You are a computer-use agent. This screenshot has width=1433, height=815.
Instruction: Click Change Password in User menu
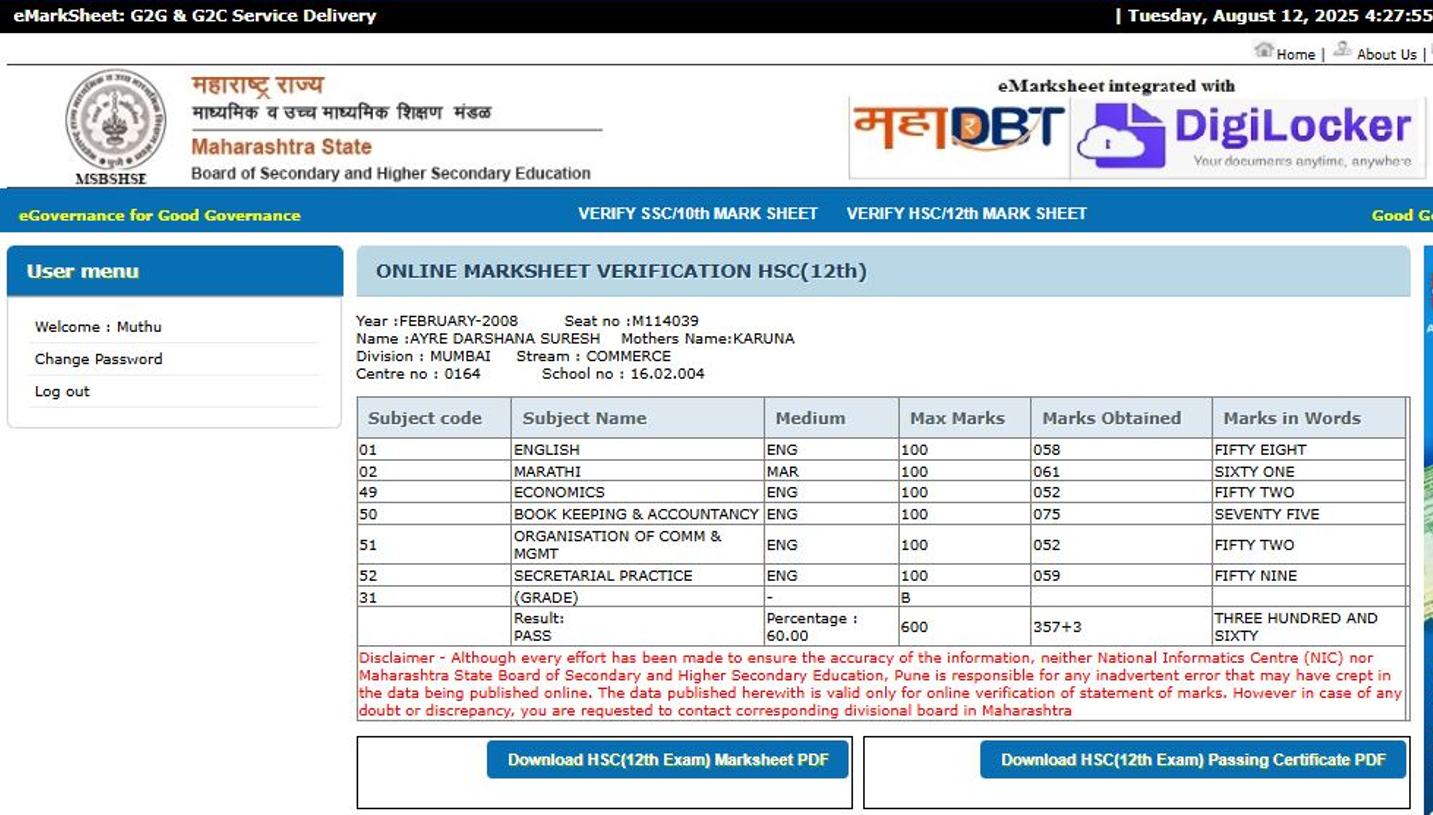98,359
